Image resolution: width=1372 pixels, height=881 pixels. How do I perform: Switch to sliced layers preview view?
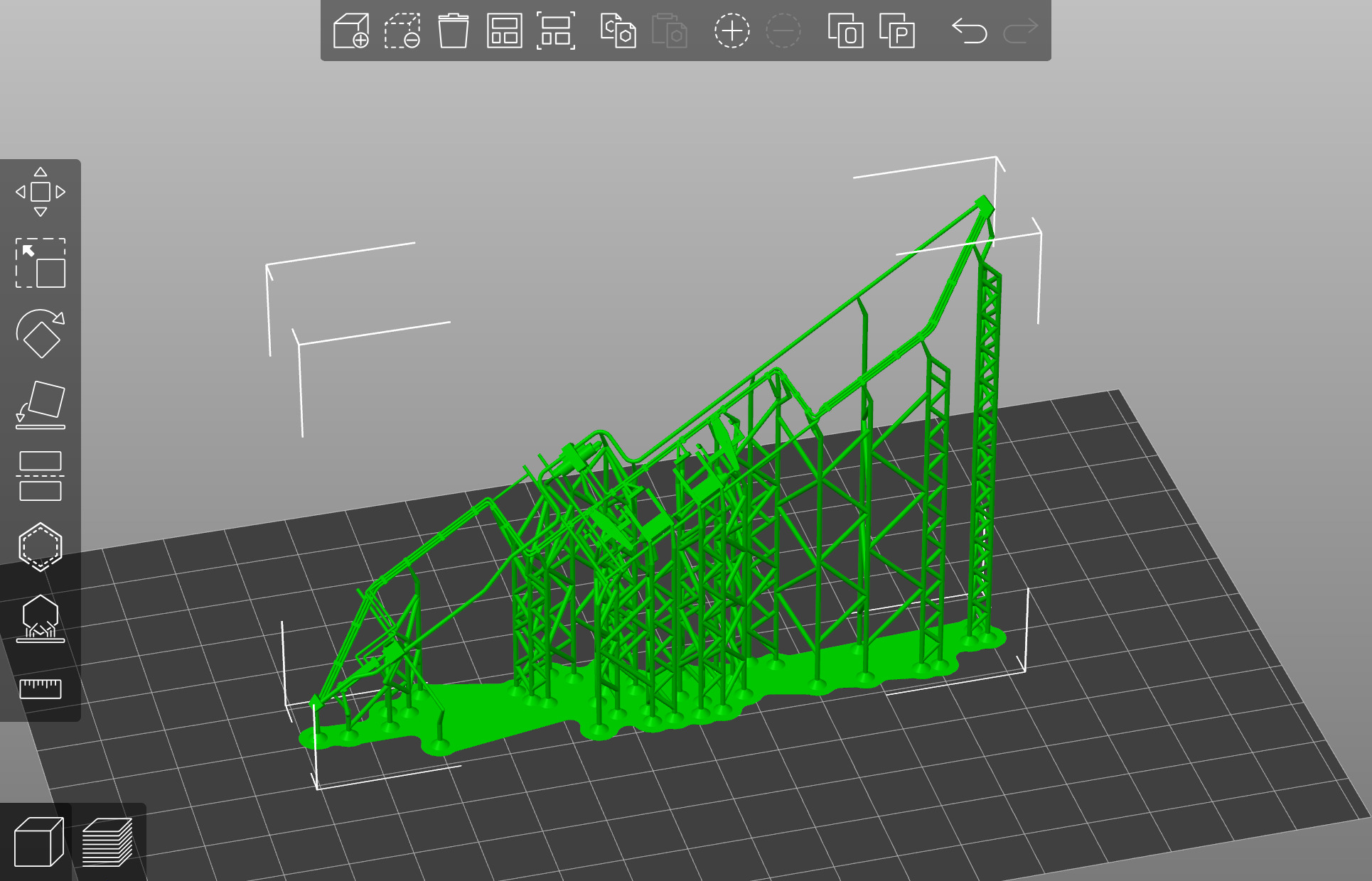click(x=107, y=842)
